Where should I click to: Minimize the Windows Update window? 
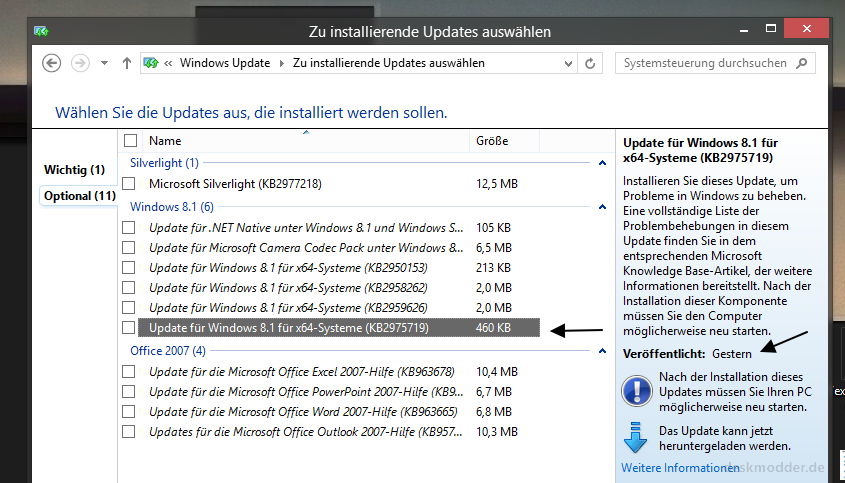[x=744, y=30]
